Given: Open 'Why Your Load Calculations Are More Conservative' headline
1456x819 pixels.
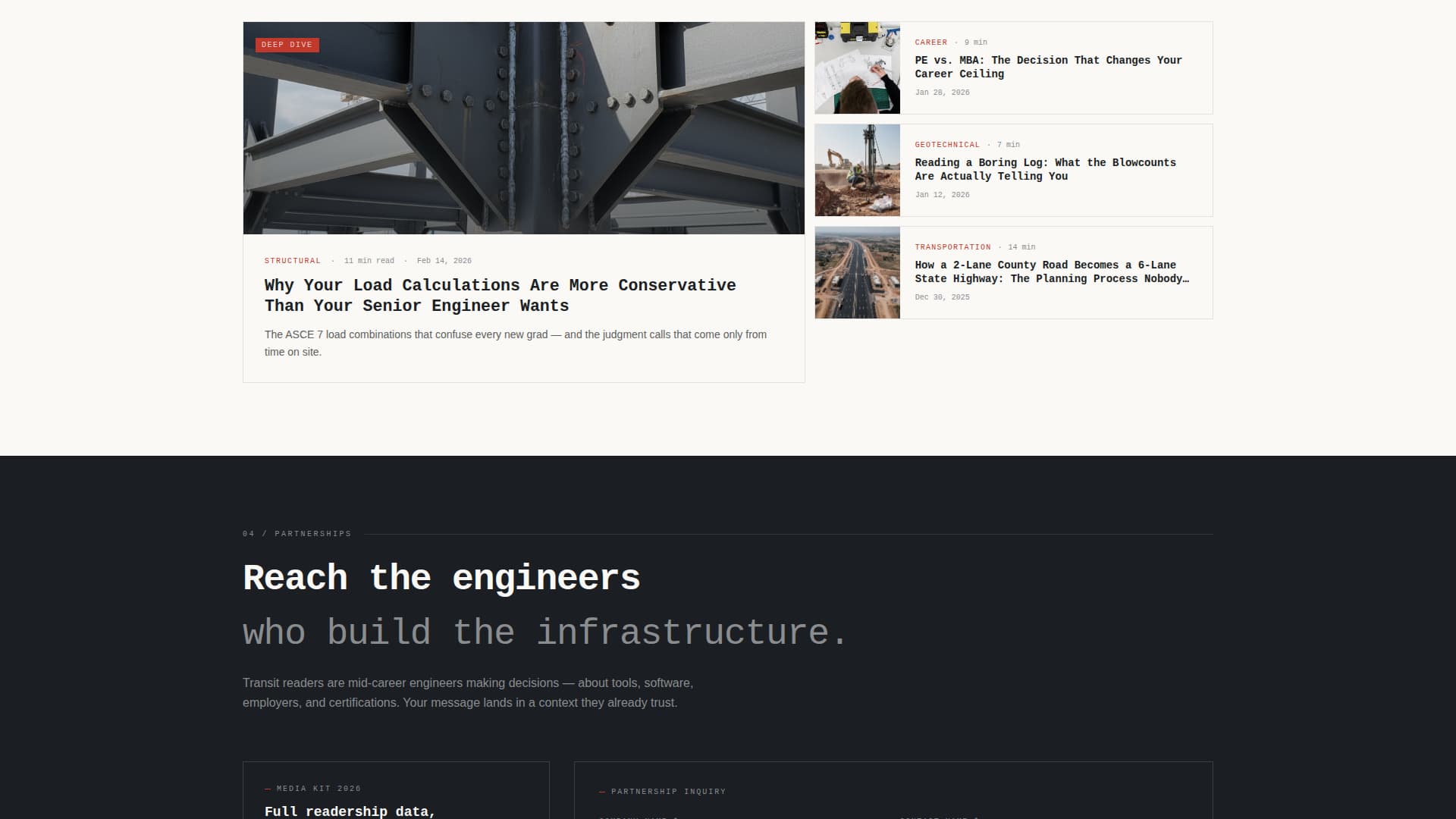Looking at the screenshot, I should [x=500, y=295].
